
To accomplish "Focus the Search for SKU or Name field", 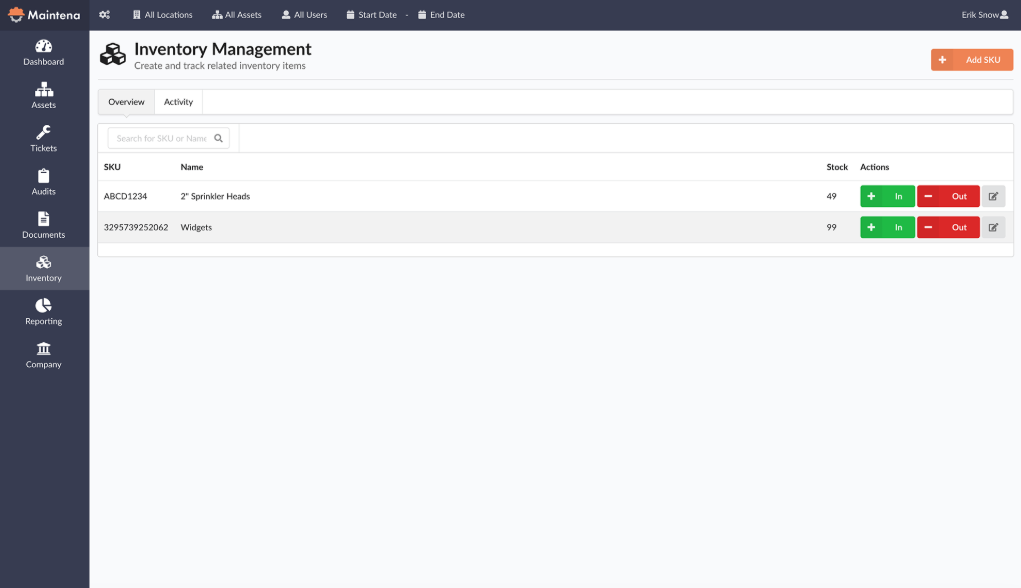I will (x=168, y=138).
